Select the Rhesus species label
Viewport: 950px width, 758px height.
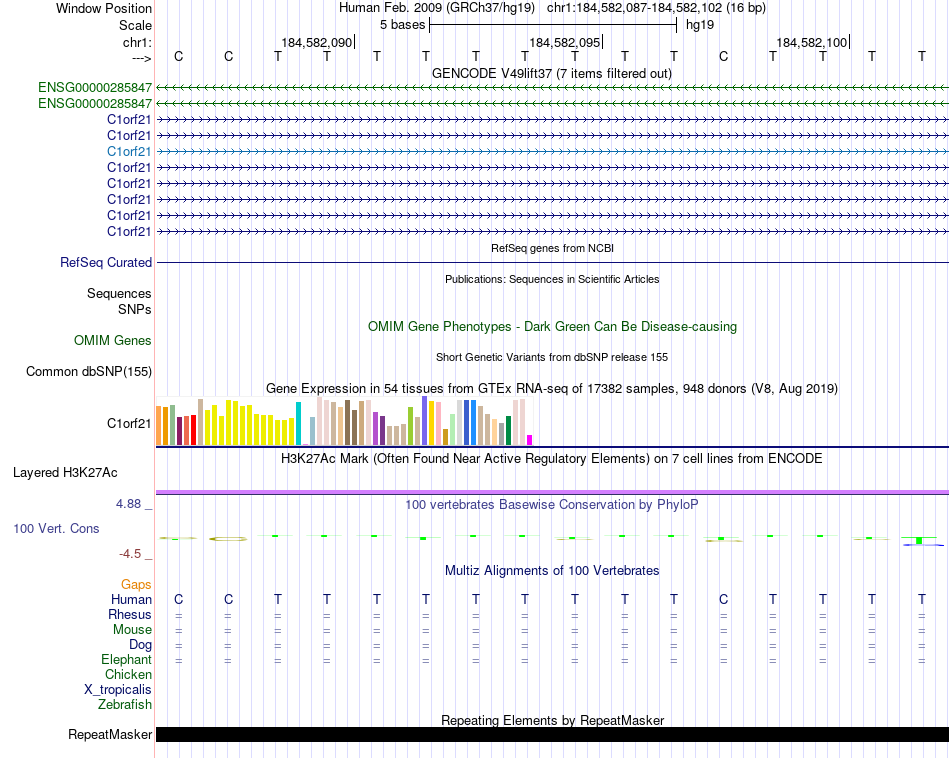(x=130, y=614)
